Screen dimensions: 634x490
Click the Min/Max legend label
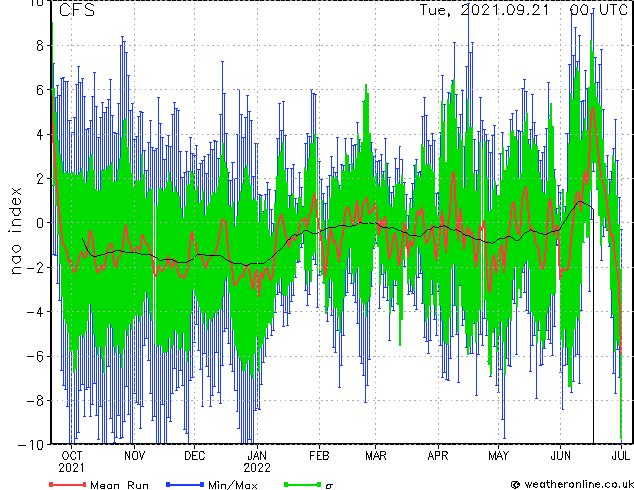pyautogui.click(x=232, y=485)
